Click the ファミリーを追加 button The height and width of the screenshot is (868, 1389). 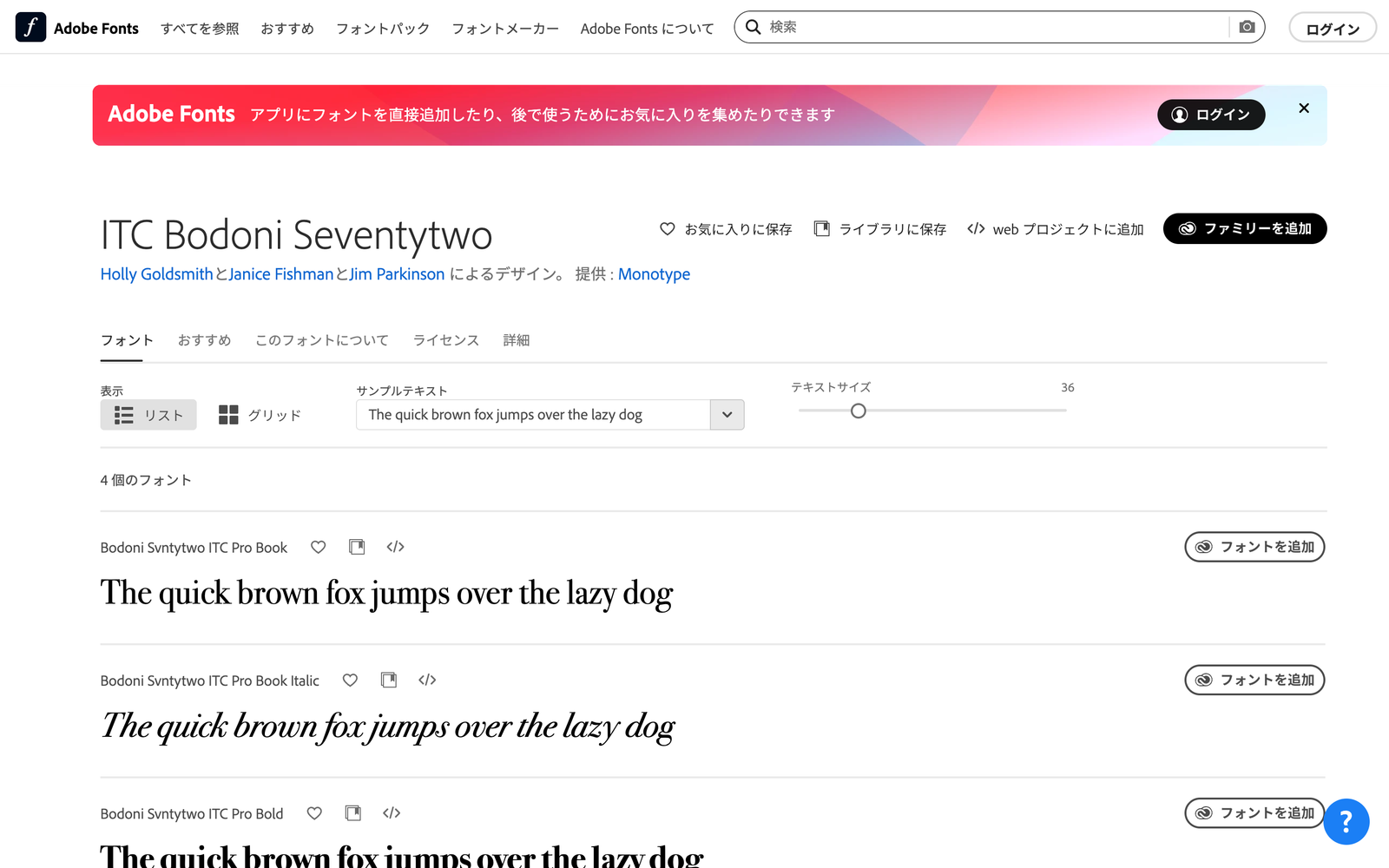click(1245, 228)
